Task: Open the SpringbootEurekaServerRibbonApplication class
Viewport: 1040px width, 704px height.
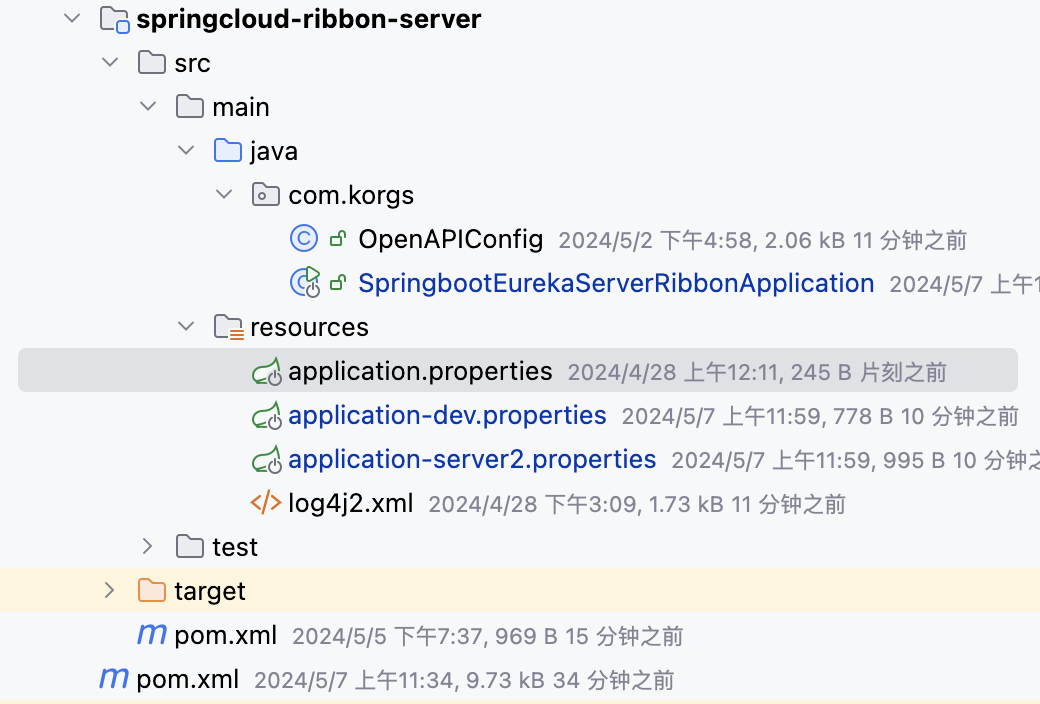Action: click(x=616, y=283)
